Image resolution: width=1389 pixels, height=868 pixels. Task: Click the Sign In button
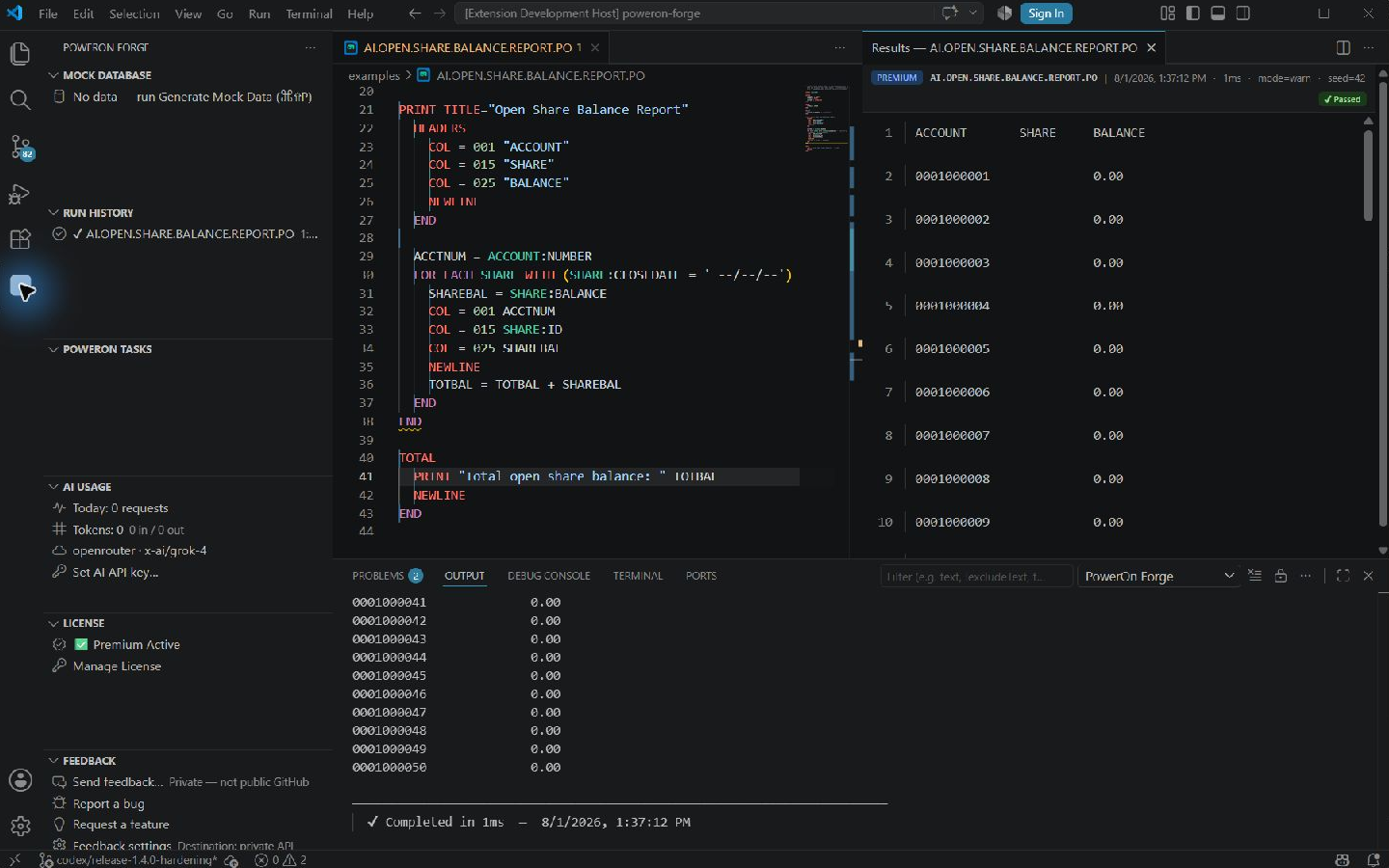(1046, 14)
